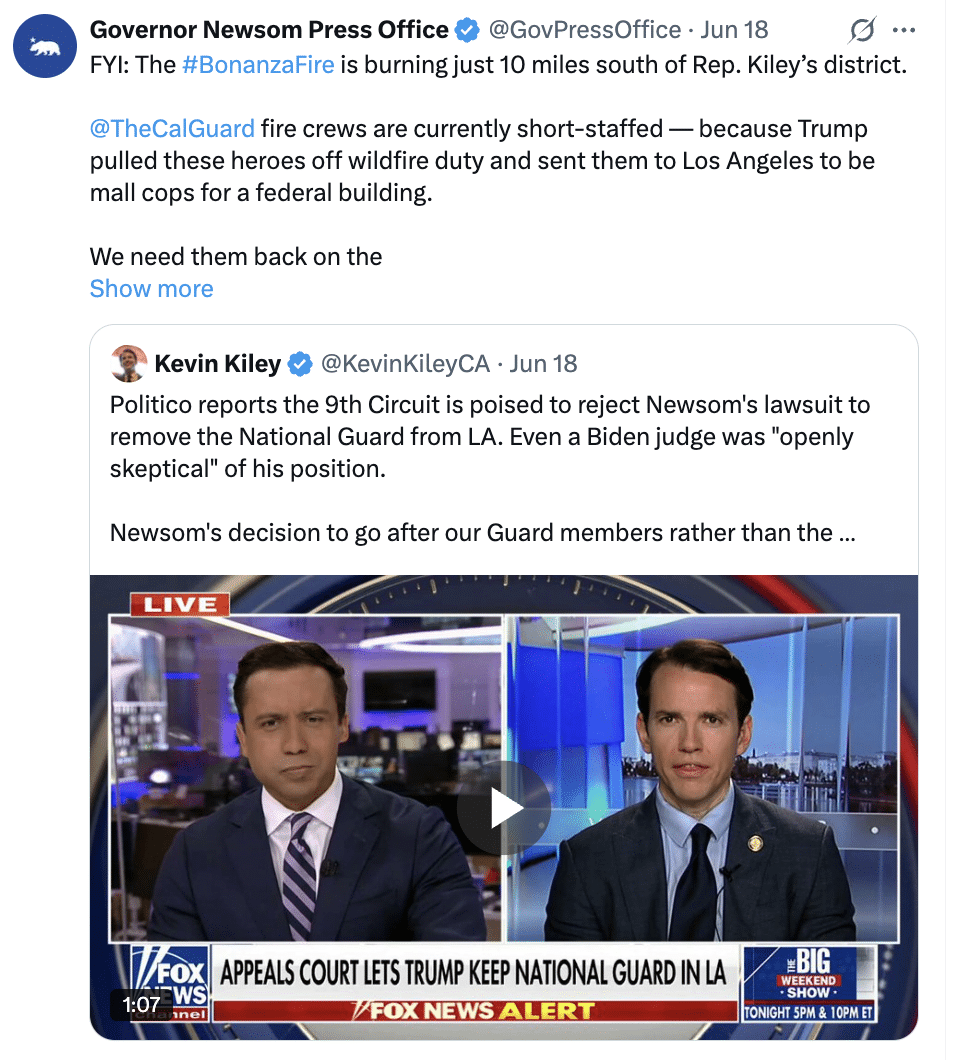This screenshot has height=1060, width=960.
Task: Play the Fox News video
Action: click(504, 808)
